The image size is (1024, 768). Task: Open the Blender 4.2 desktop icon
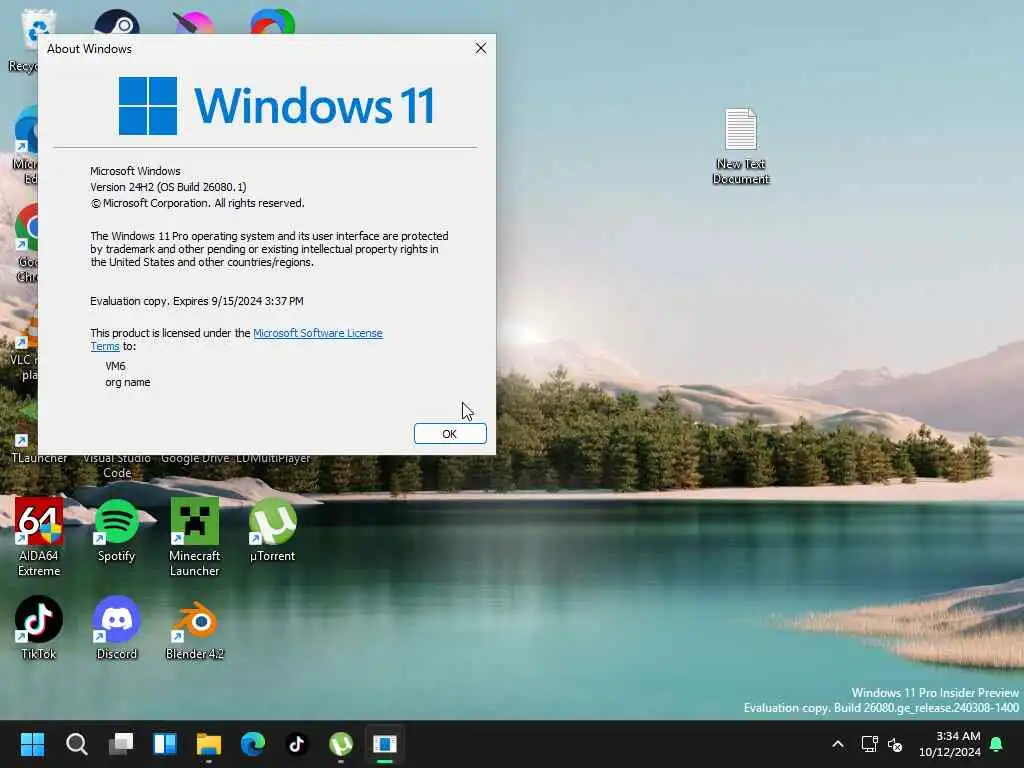coord(195,628)
